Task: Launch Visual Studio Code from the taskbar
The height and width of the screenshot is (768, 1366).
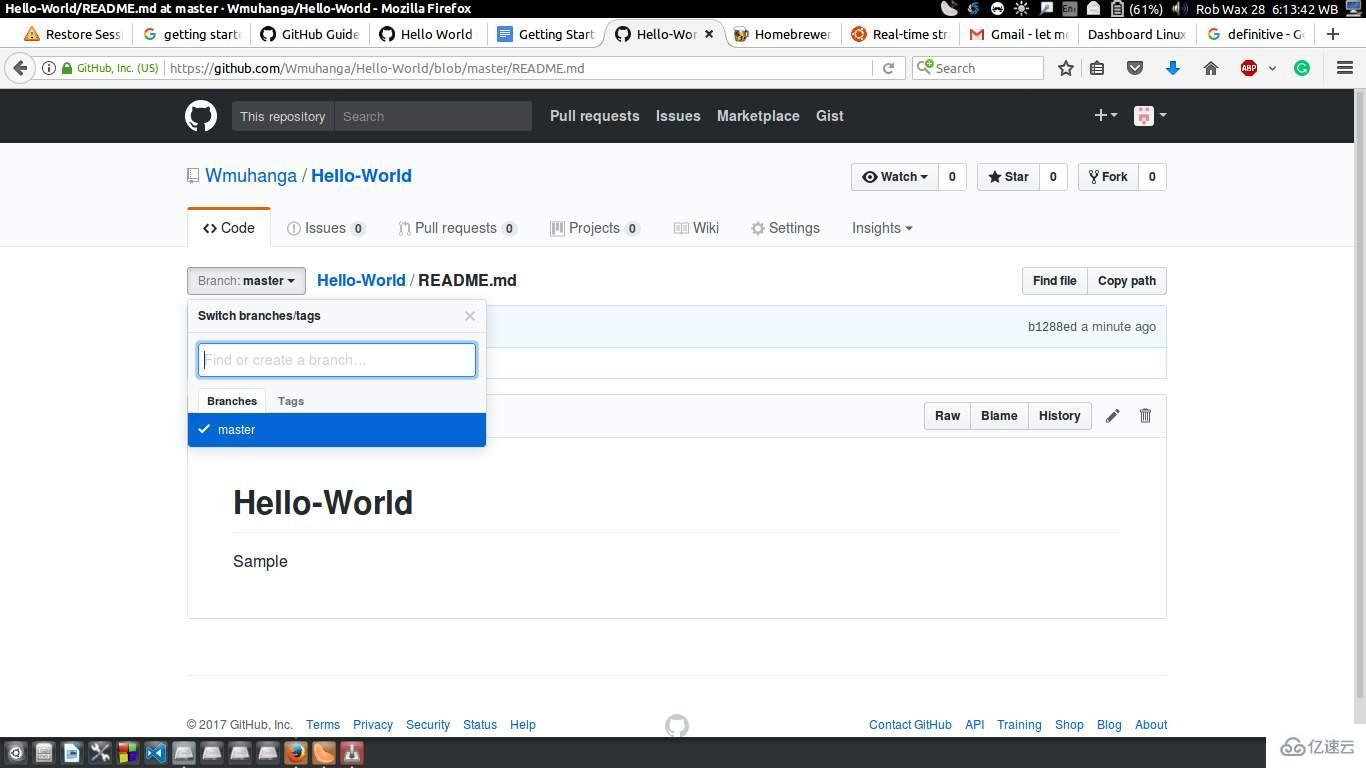Action: (155, 752)
